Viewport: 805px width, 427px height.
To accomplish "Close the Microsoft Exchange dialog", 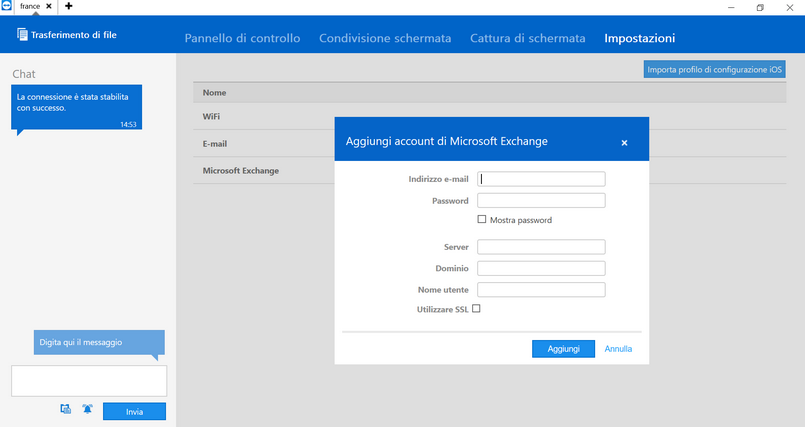I will click(624, 143).
